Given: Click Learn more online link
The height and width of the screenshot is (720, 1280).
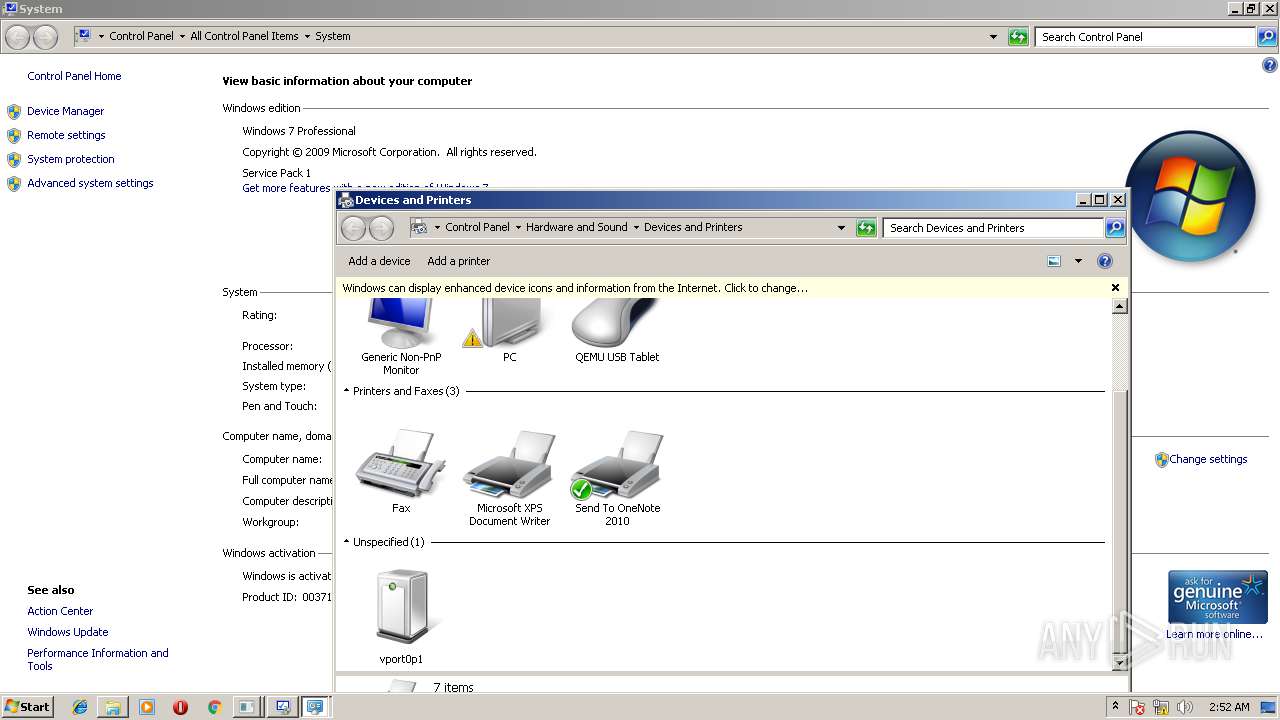Looking at the screenshot, I should pyautogui.click(x=1214, y=634).
